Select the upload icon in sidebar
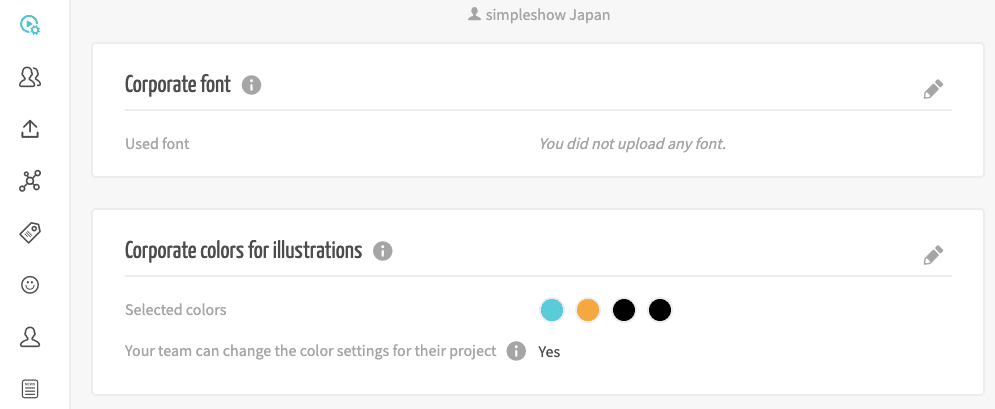Screen dimensions: 995x409 coord(30,129)
